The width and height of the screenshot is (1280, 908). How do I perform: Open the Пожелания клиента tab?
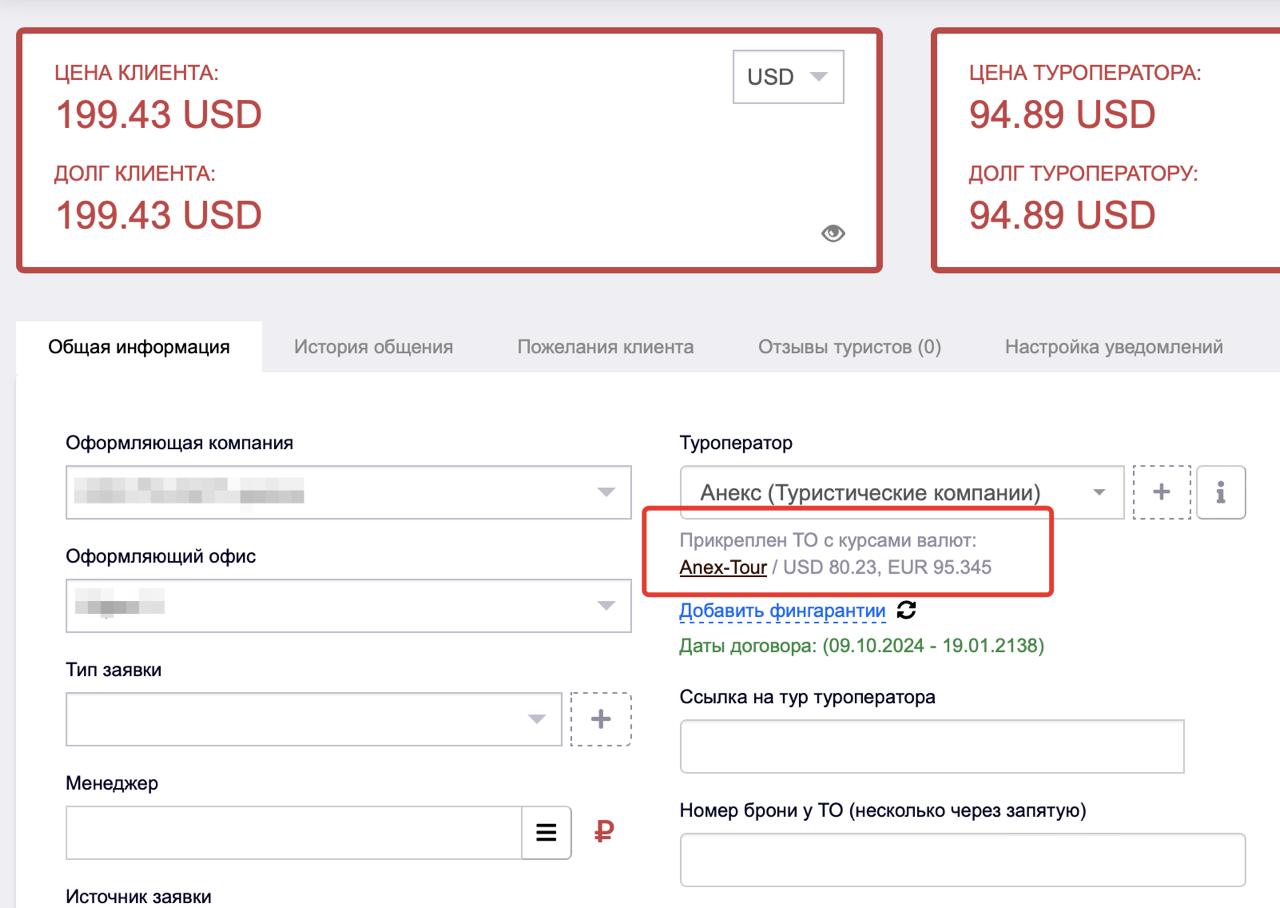click(605, 347)
